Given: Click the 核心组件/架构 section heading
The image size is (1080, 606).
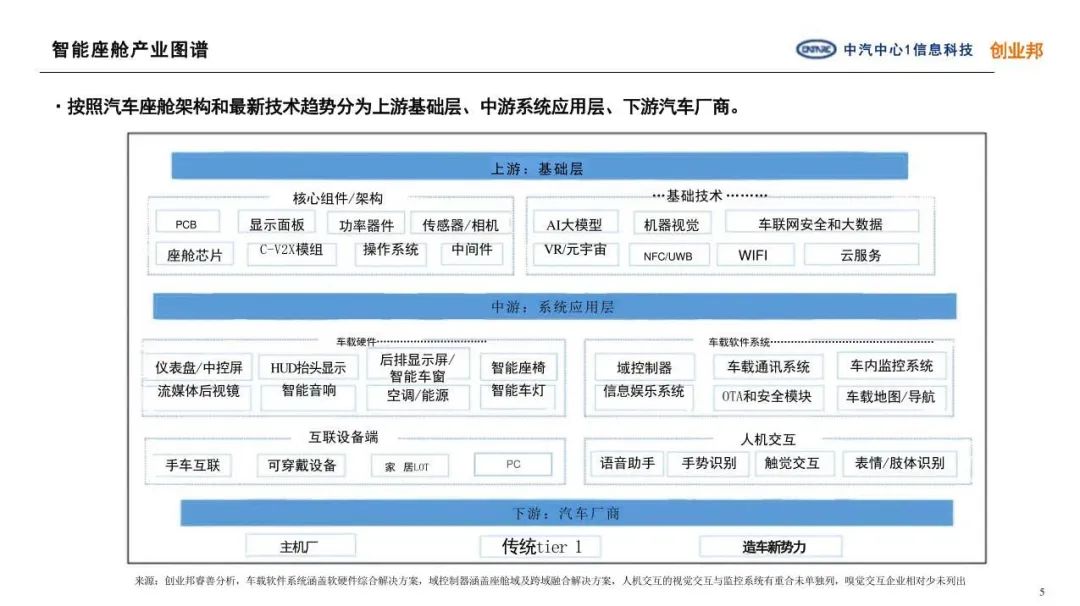Looking at the screenshot, I should pos(338,198).
